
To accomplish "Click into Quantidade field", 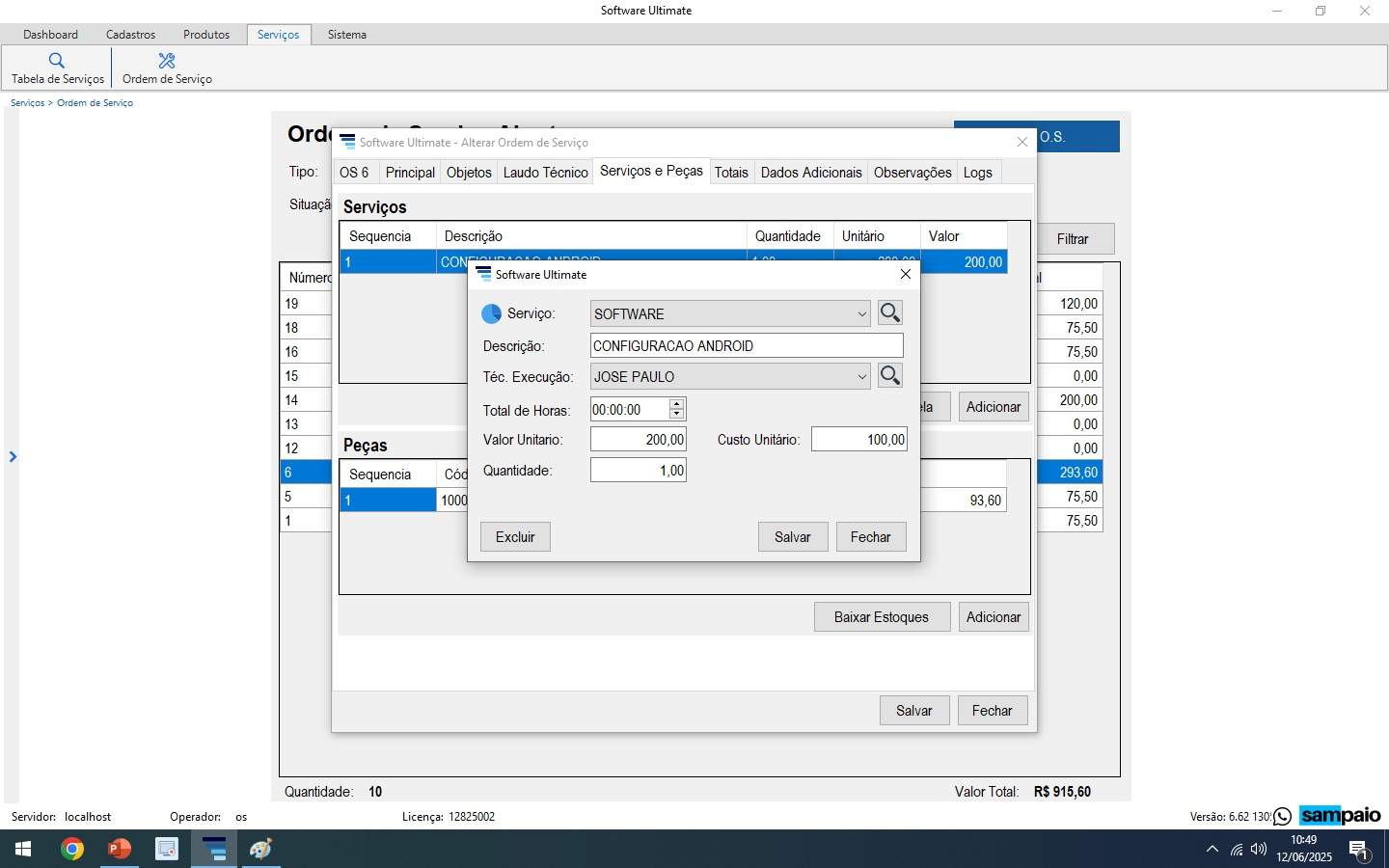I will 639,471.
